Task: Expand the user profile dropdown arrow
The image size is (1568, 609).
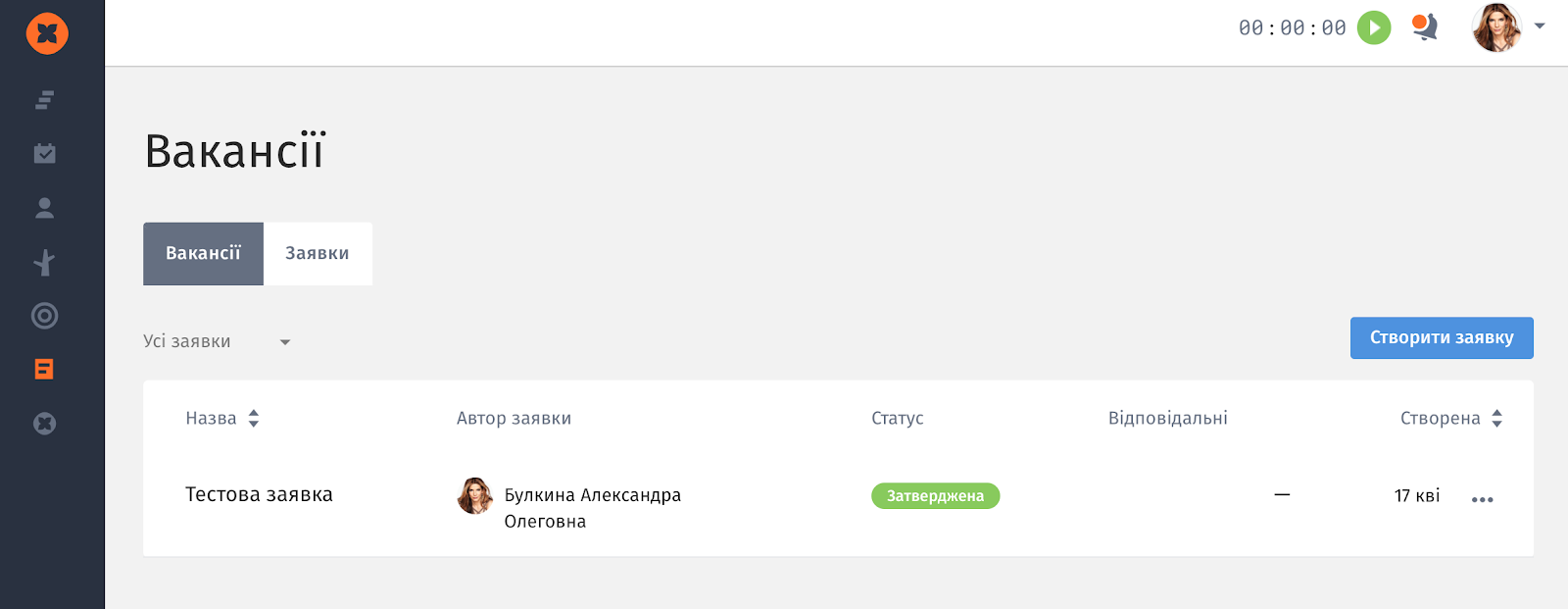Action: point(1540,26)
